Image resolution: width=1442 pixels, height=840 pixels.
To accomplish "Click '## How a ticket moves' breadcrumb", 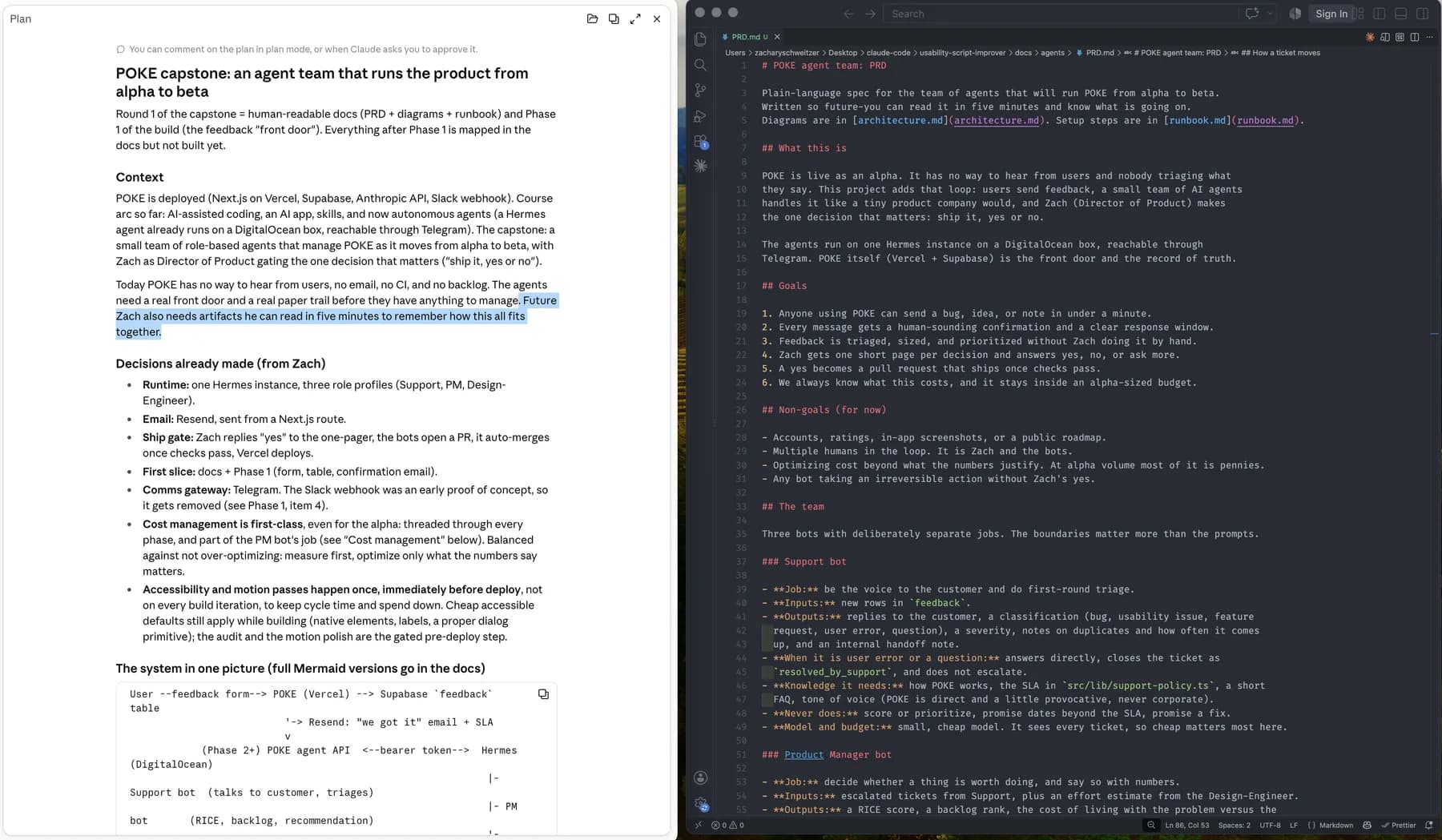I will point(1280,53).
